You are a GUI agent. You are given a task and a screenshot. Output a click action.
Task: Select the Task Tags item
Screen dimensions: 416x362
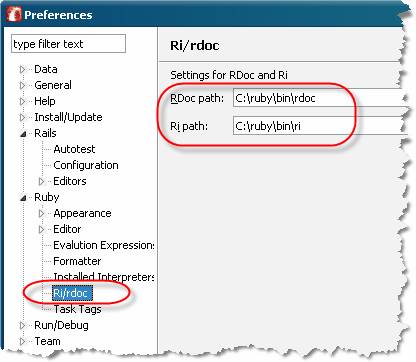pos(77,309)
